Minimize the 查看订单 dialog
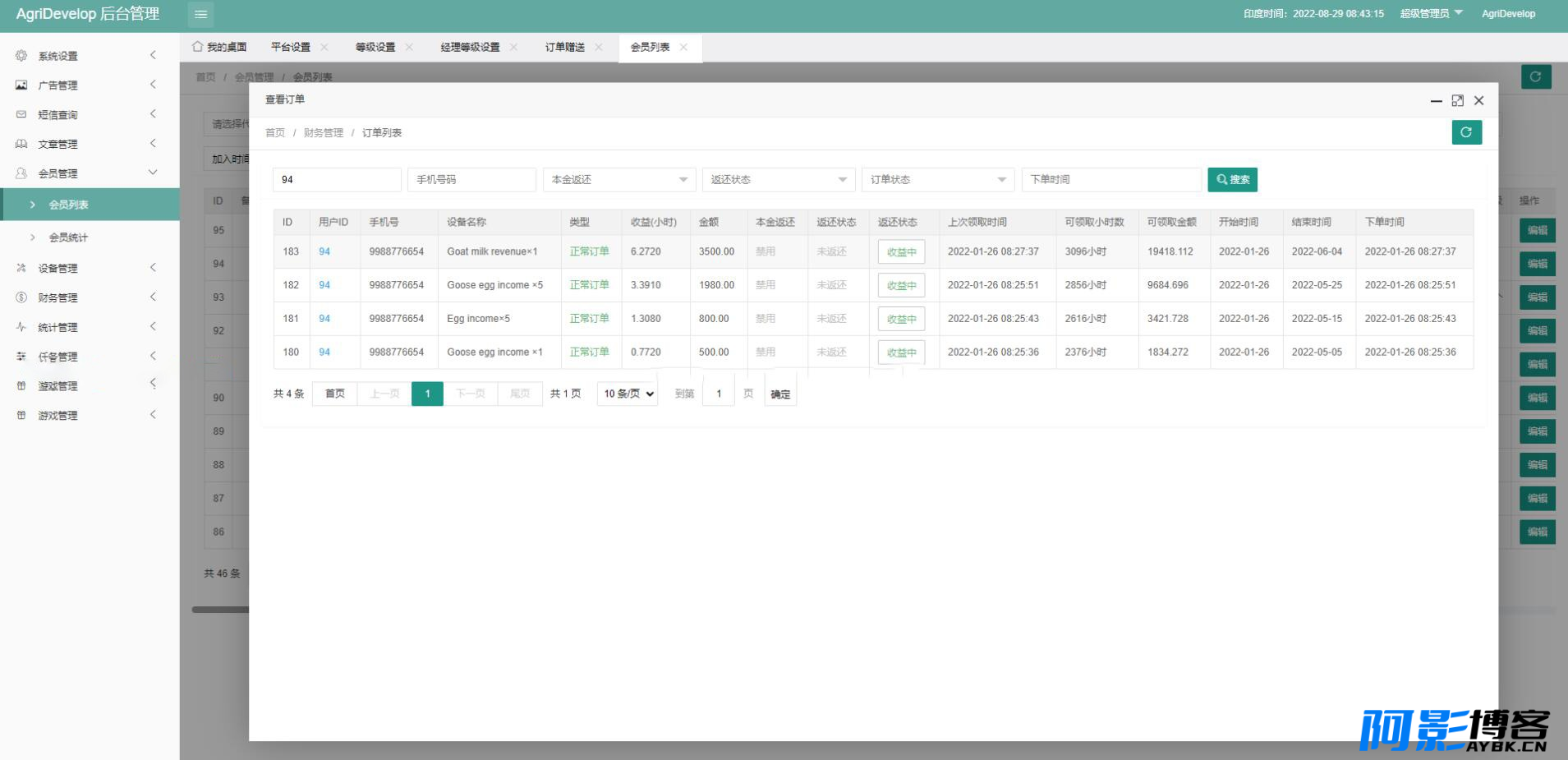Viewport: 1568px width, 760px height. pos(1436,100)
